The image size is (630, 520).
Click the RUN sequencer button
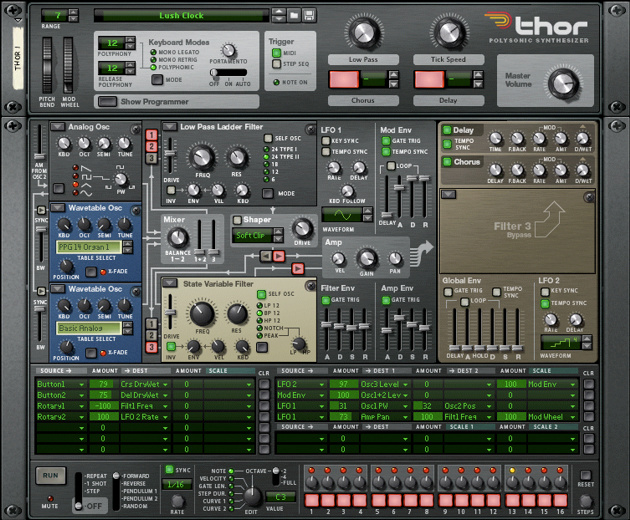pos(50,476)
